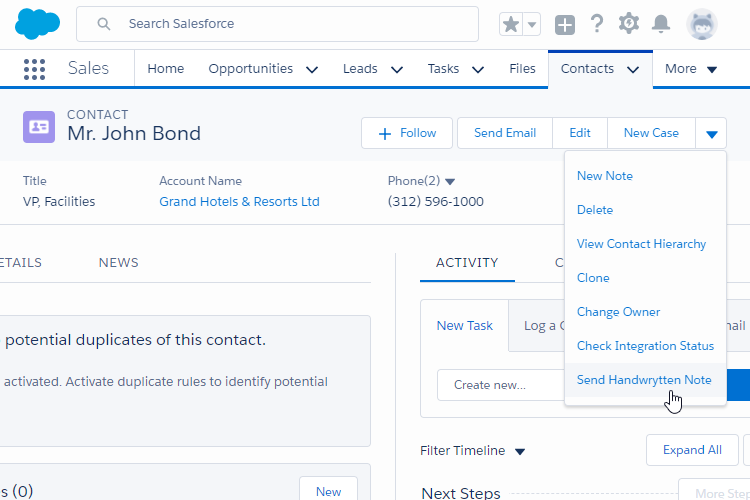The width and height of the screenshot is (750, 500).
Task: Open the Phone(2) dropdown arrow
Action: (x=450, y=182)
